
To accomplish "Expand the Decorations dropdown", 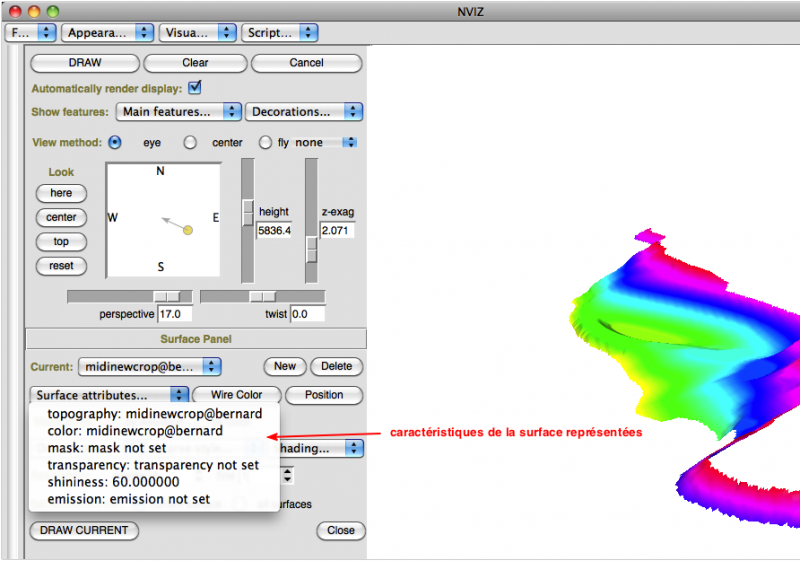I will (x=304, y=112).
